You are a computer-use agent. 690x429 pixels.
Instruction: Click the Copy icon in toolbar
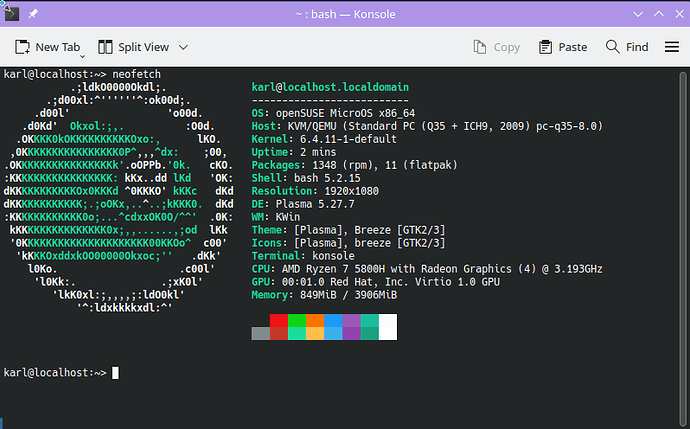[x=481, y=47]
